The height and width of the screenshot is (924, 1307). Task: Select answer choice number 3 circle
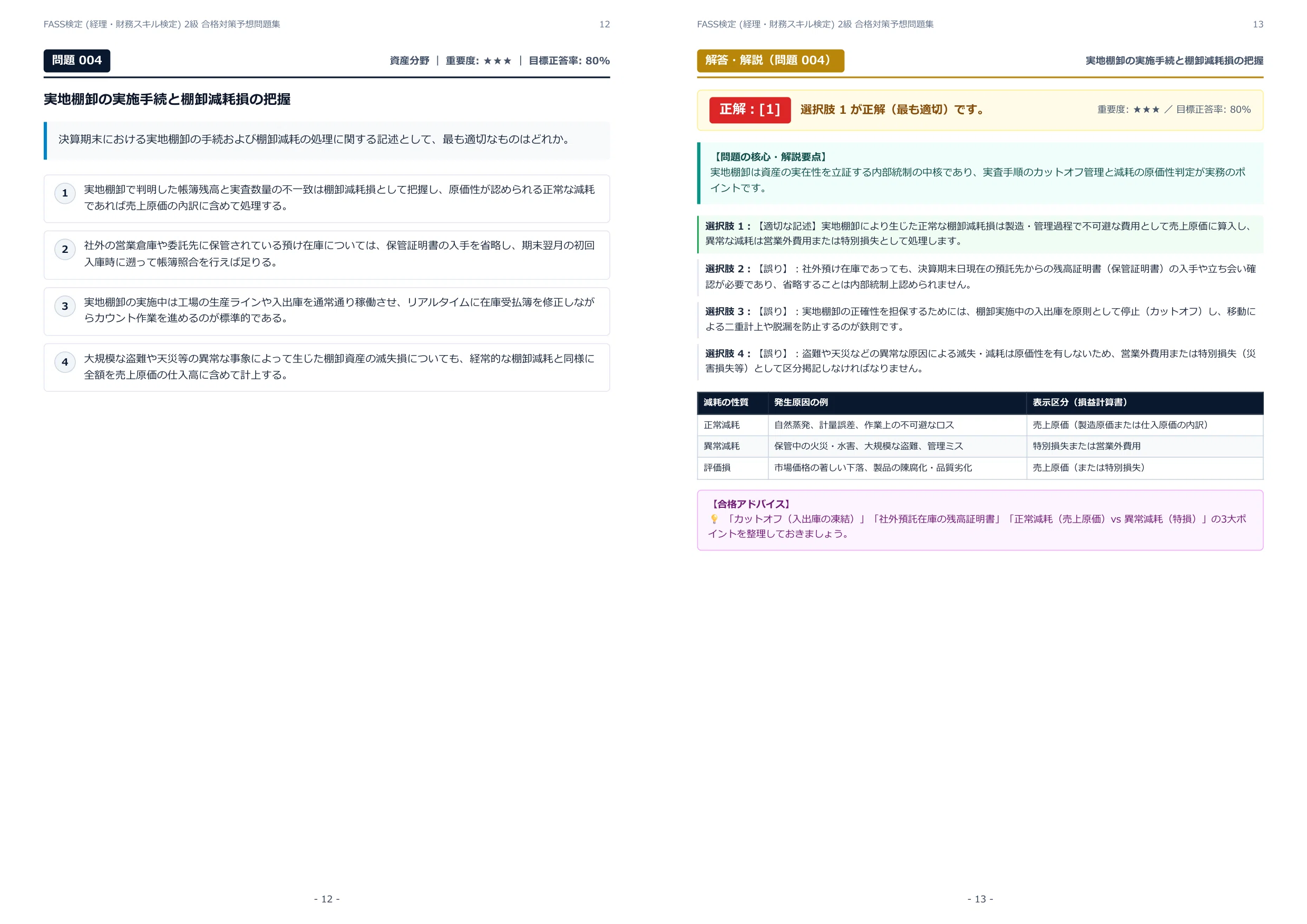coord(65,306)
